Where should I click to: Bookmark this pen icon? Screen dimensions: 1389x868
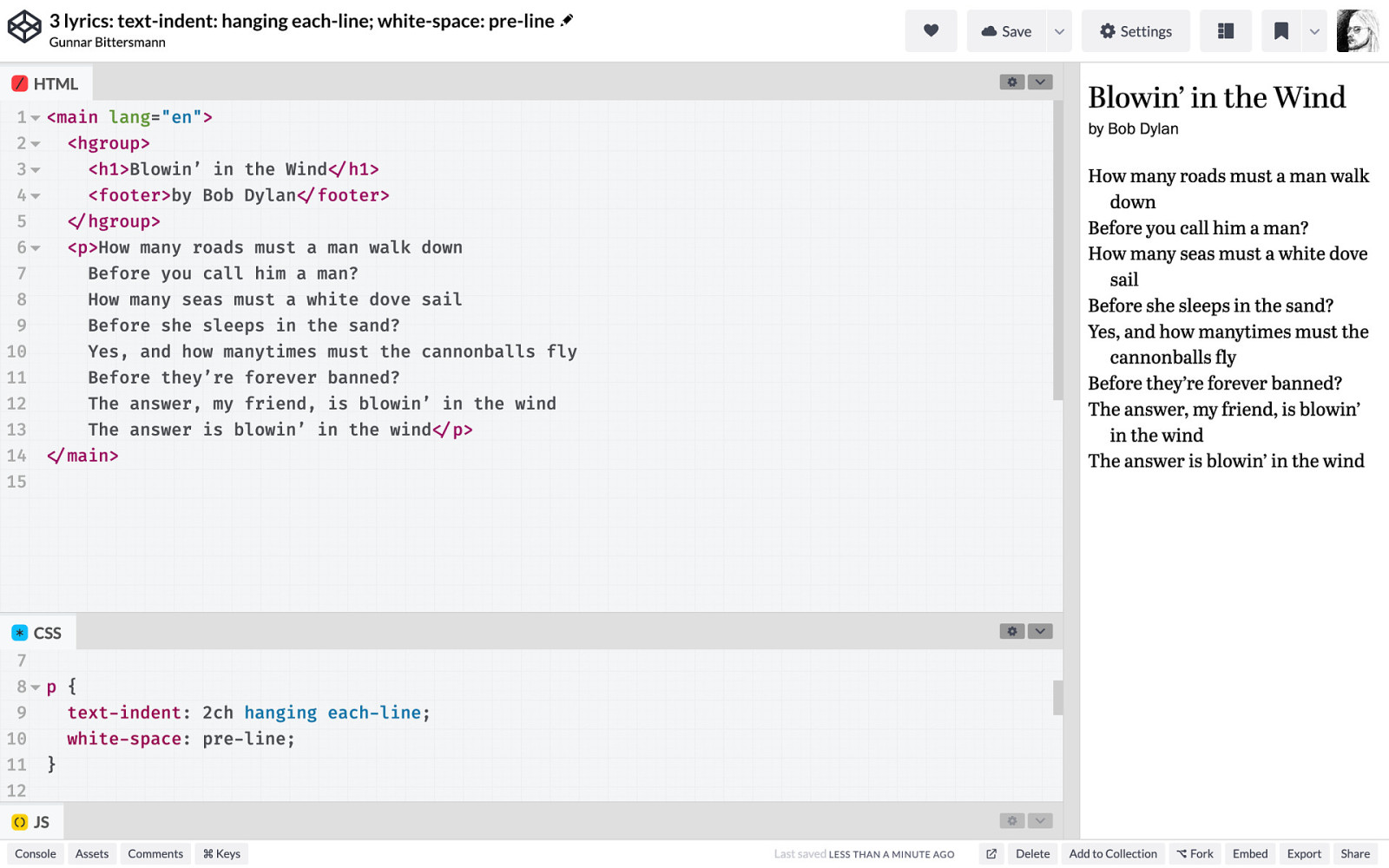pos(1280,31)
